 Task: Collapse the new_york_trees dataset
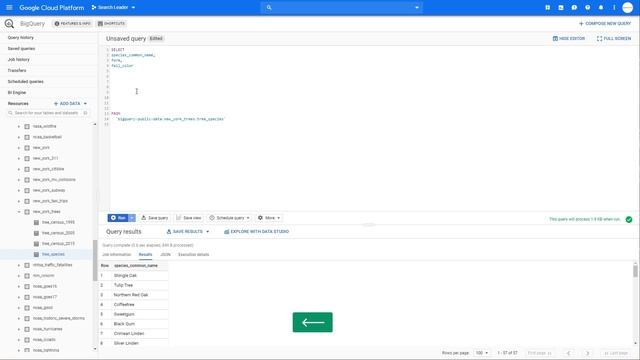tap(19, 212)
